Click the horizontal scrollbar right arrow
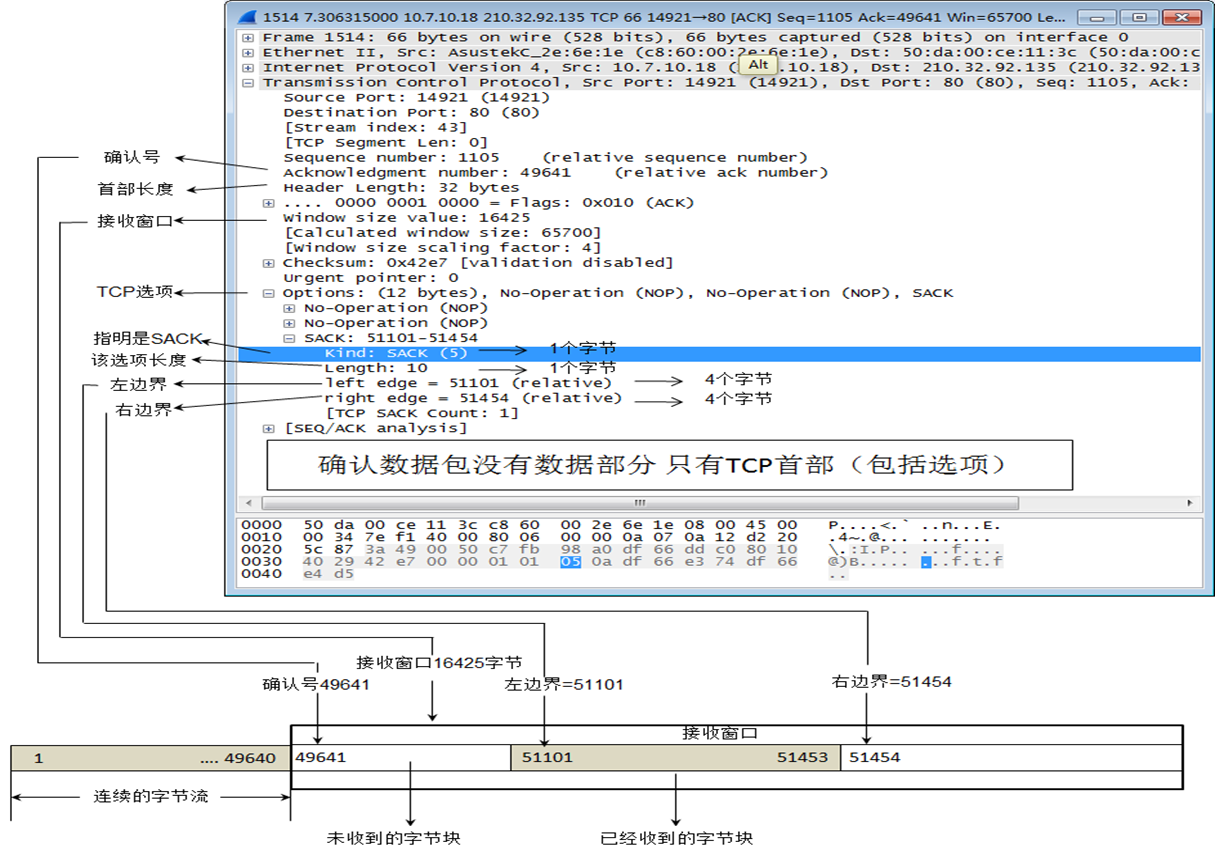Screen dimensions: 1215x855 1190,503
